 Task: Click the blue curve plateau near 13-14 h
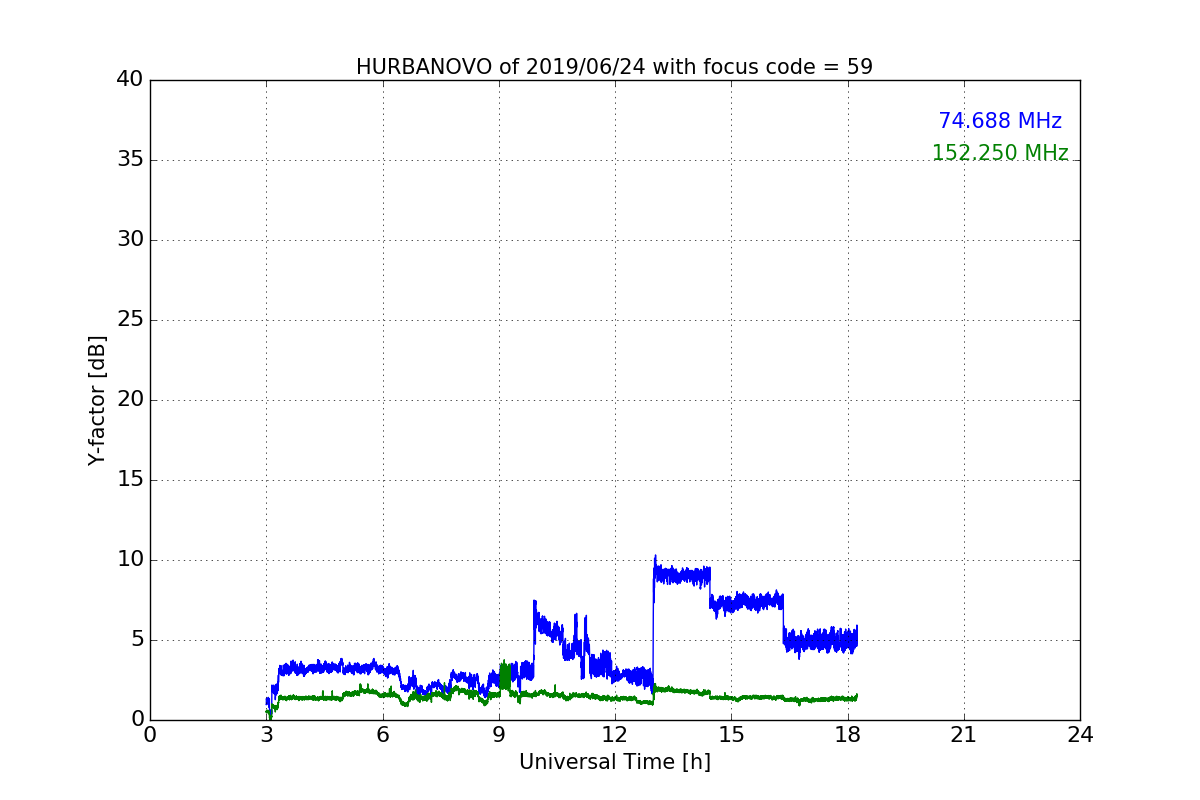point(682,575)
